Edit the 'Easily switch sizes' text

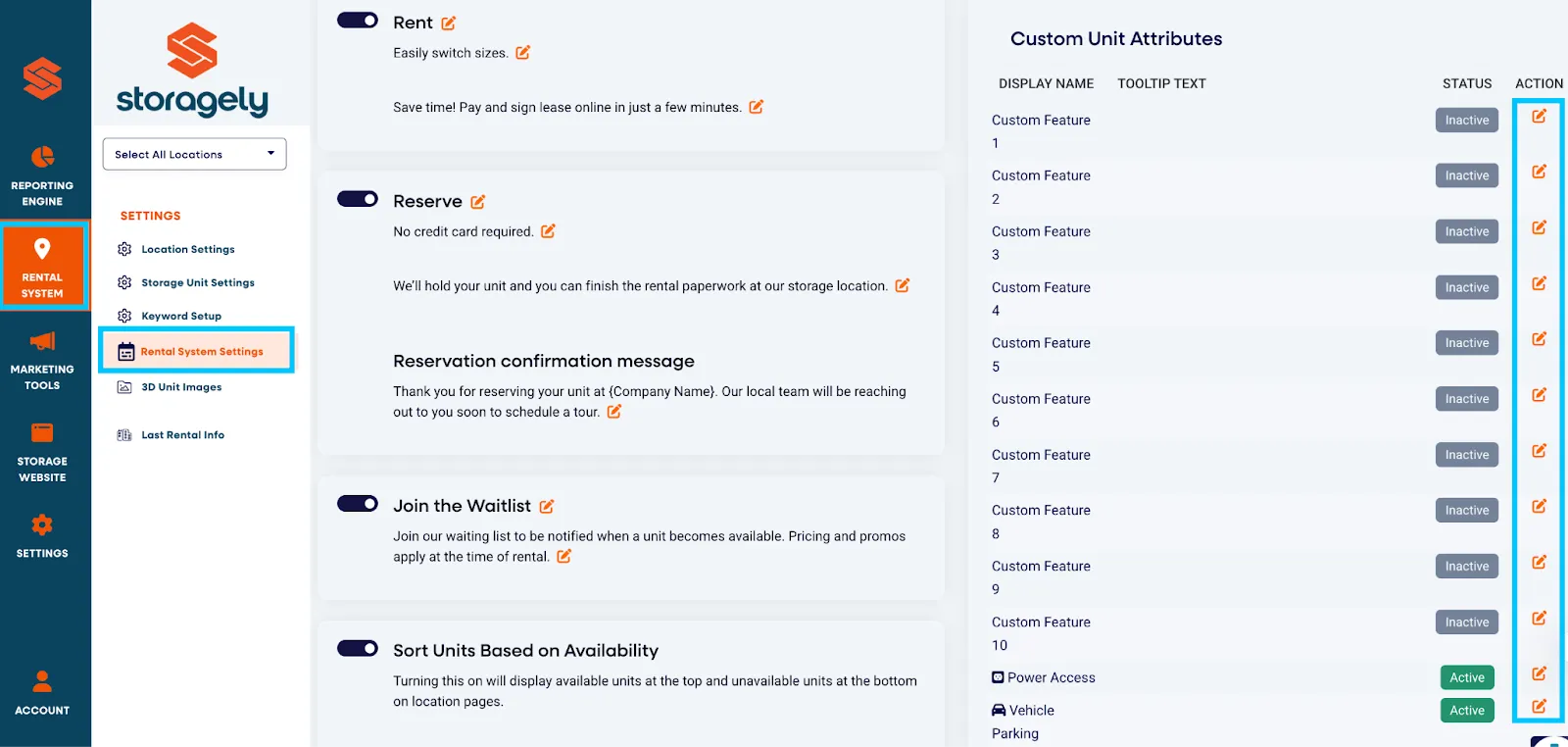tap(523, 52)
